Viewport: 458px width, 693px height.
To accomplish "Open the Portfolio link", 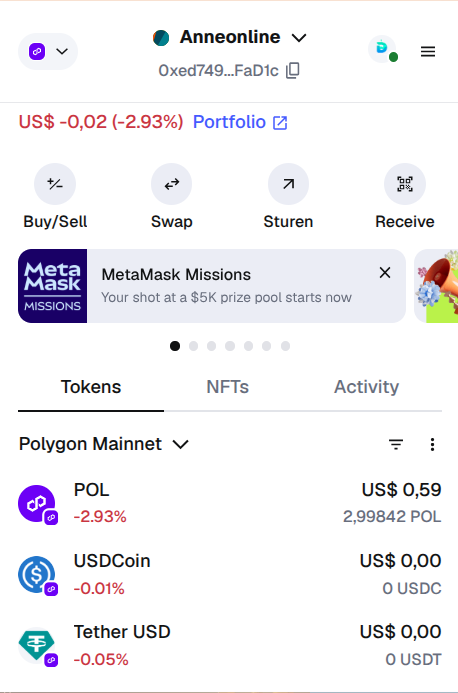I will click(x=240, y=122).
